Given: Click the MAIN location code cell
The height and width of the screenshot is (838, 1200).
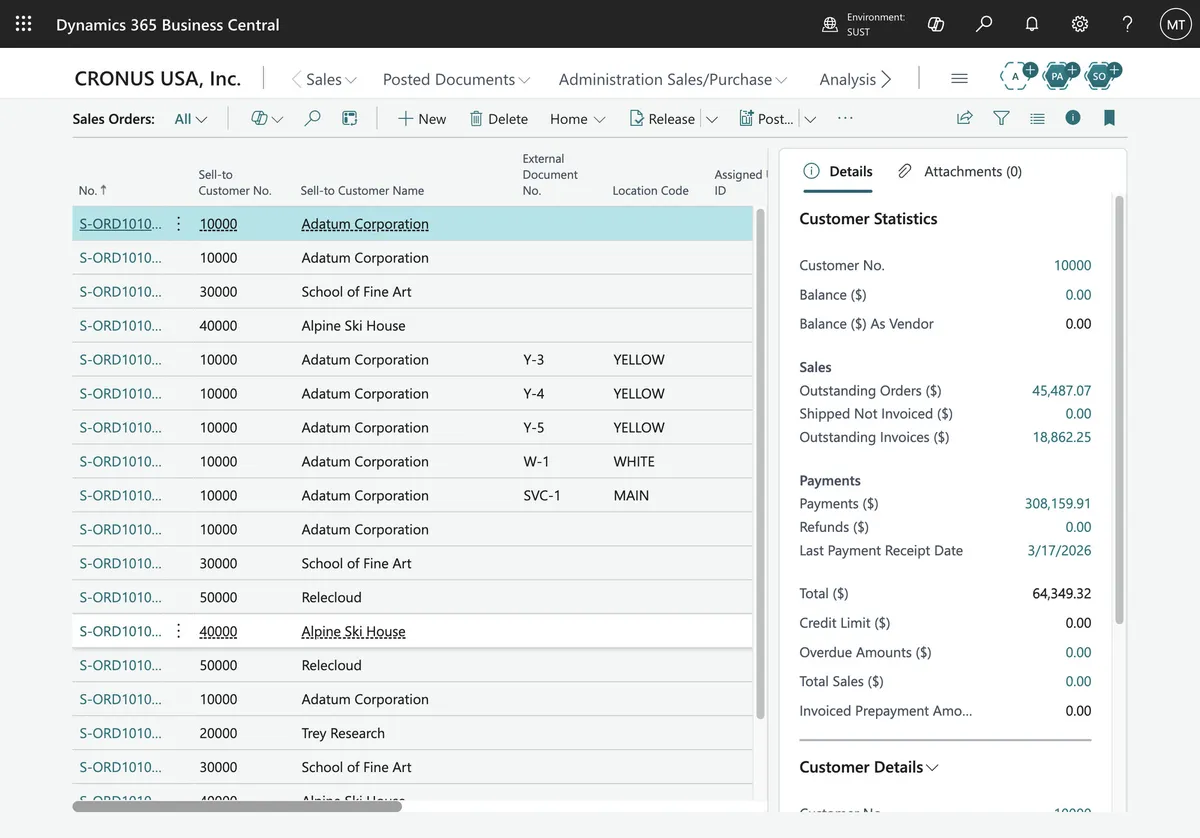Looking at the screenshot, I should tap(631, 495).
